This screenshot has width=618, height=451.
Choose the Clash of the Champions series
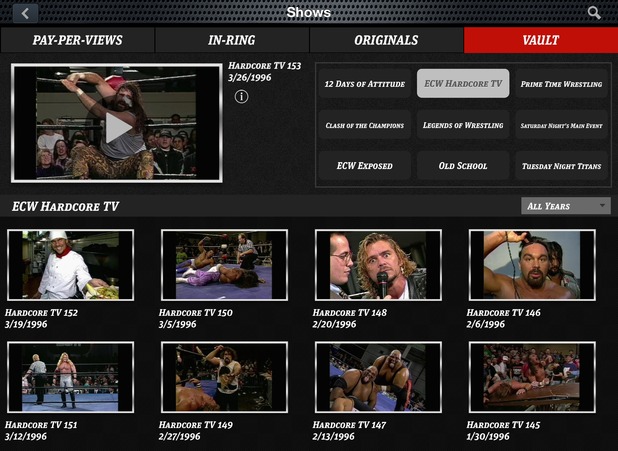click(x=365, y=125)
